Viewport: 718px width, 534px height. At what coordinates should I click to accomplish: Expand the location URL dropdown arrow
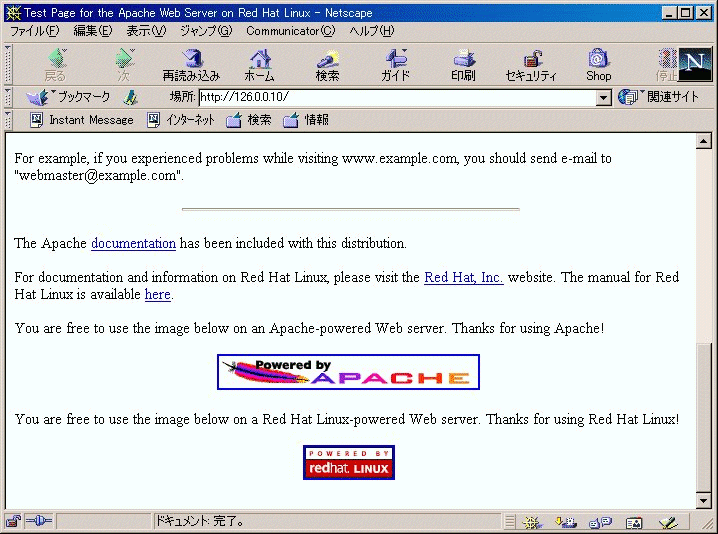point(604,98)
